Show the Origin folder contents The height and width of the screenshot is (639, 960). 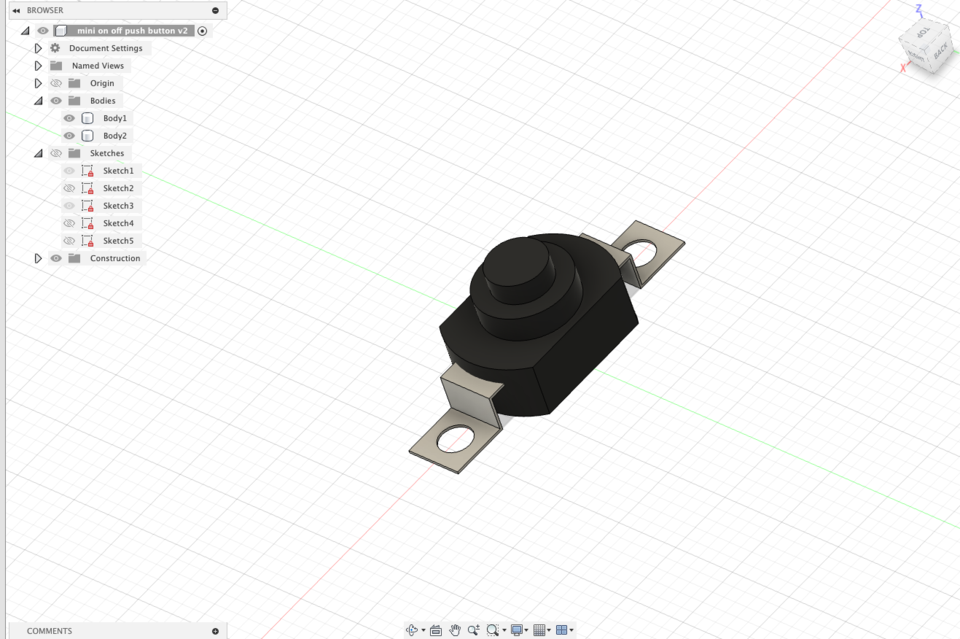pyautogui.click(x=37, y=83)
